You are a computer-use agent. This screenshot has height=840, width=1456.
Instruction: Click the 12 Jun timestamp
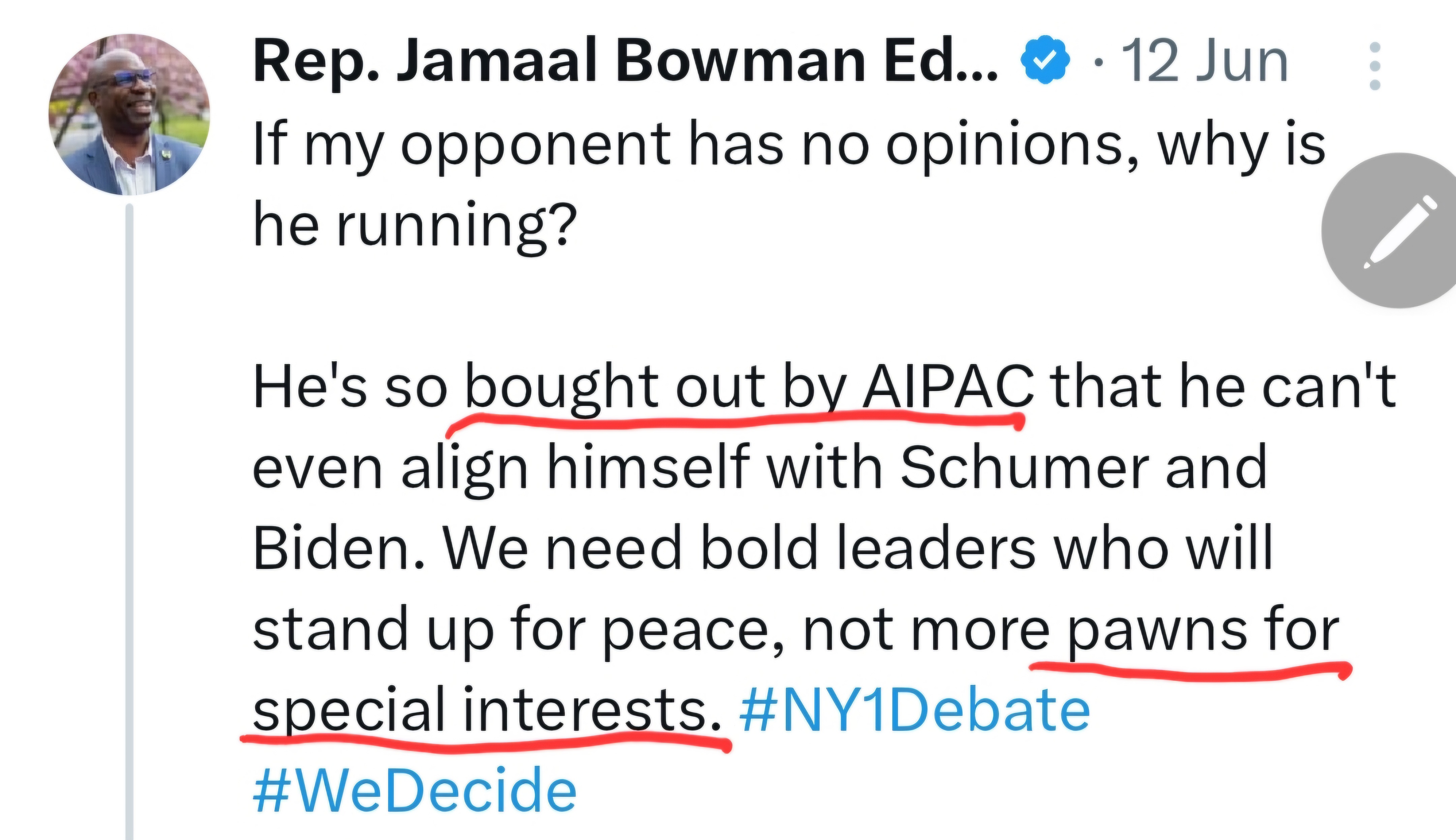pos(1204,61)
